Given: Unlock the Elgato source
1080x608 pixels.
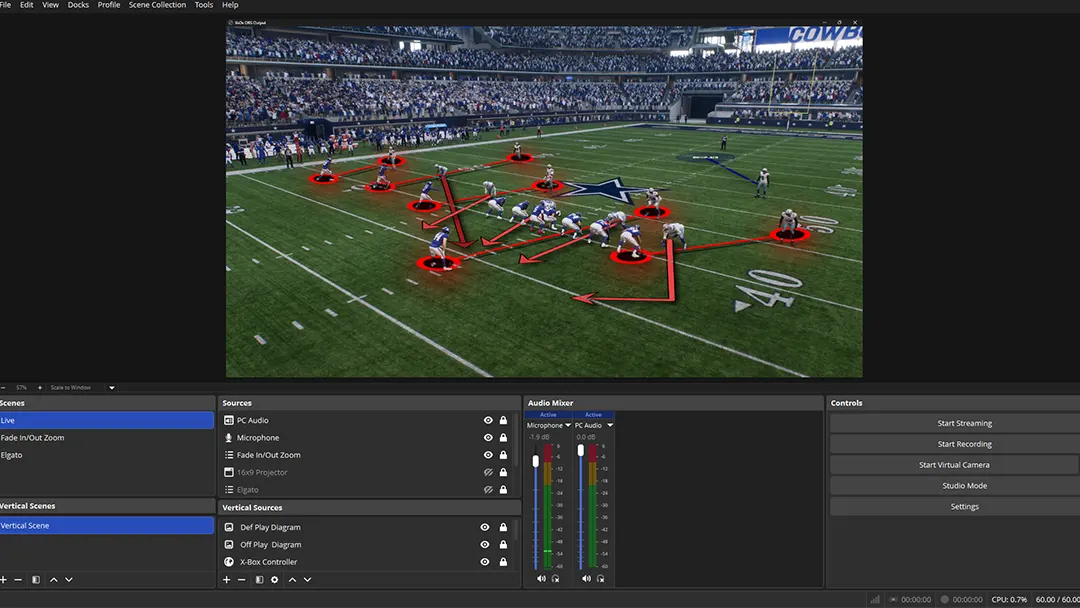Looking at the screenshot, I should [503, 490].
